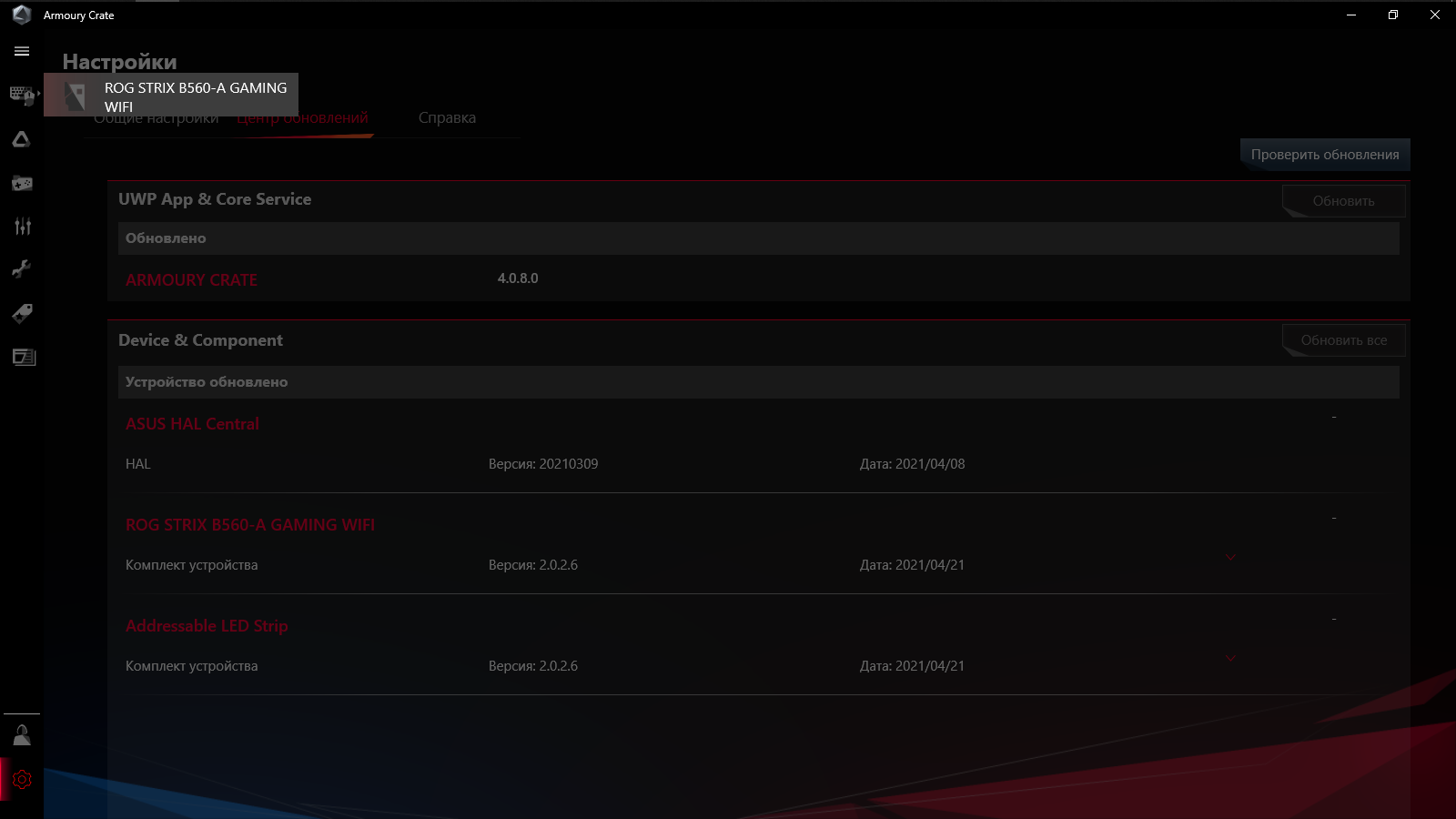Click the Addressable LED Strip heading
The image size is (1456, 819).
(x=207, y=626)
